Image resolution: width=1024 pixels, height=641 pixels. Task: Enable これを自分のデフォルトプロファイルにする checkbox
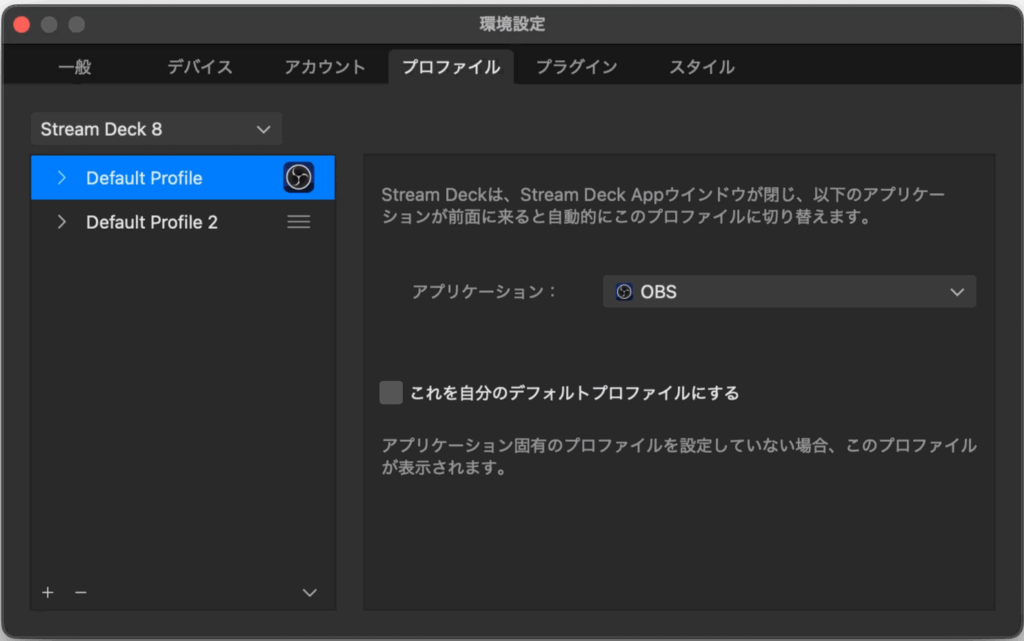(391, 392)
